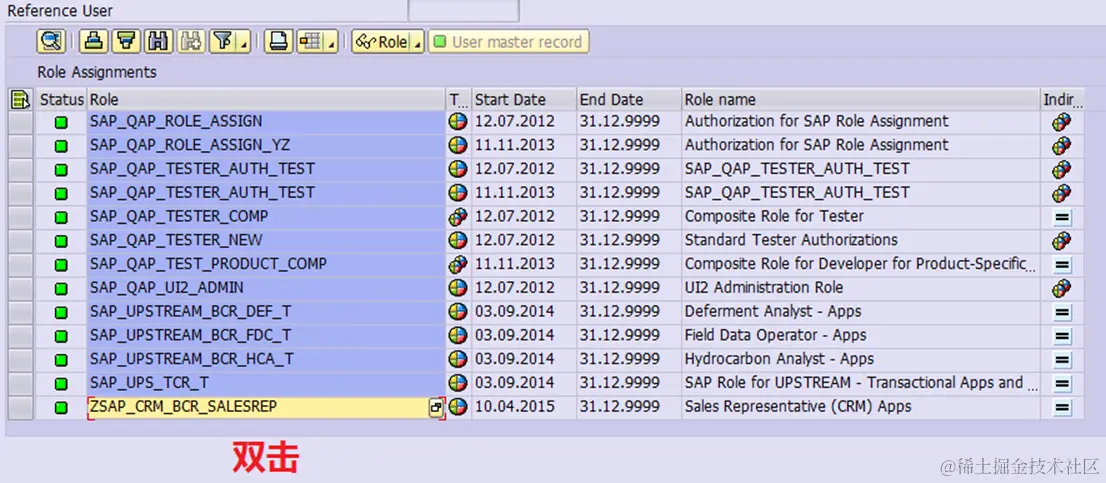
Task: Sort ascending with toolbar icon
Action: (93, 42)
